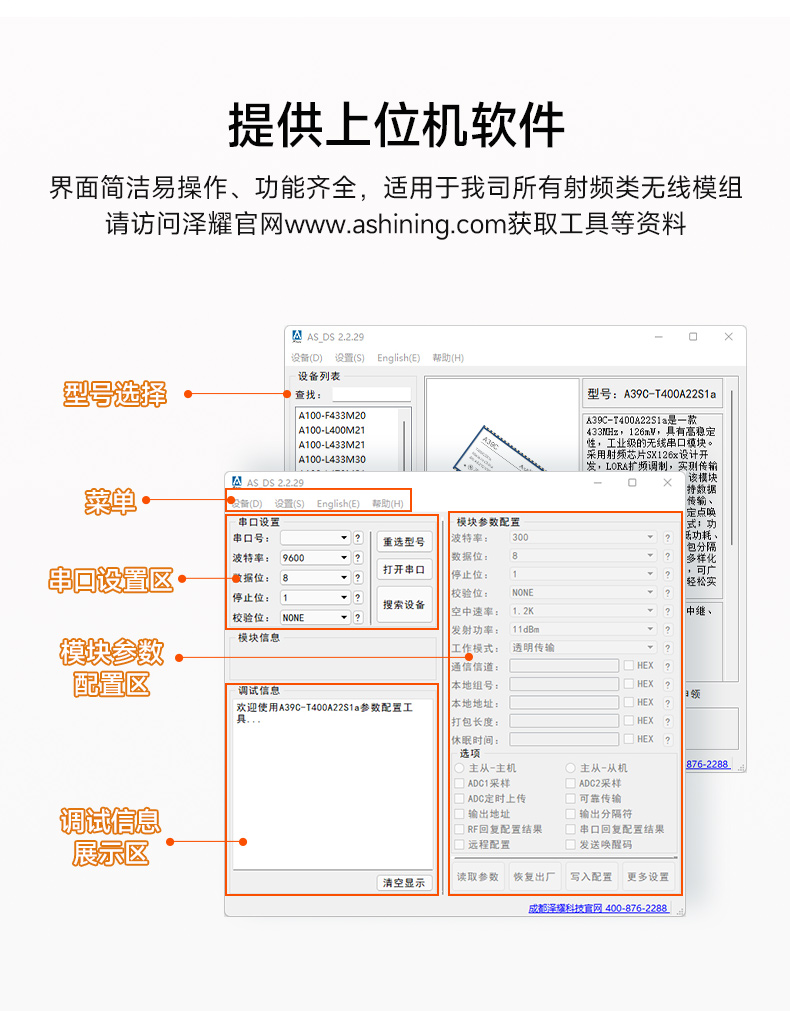Click help icon for module 数据位 8
The width and height of the screenshot is (790, 1011).
tap(667, 556)
